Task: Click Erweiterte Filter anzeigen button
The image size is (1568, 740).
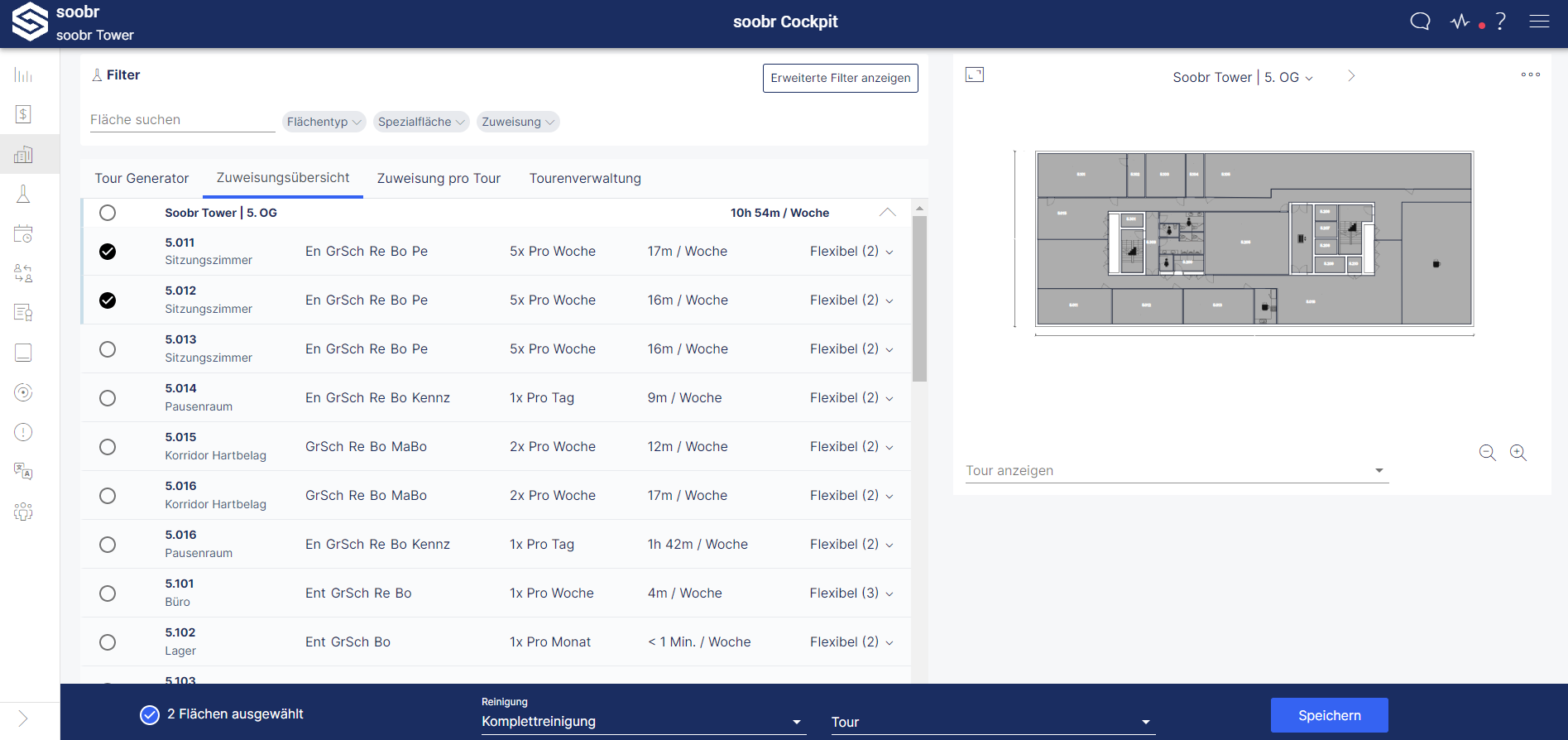Action: 840,78
